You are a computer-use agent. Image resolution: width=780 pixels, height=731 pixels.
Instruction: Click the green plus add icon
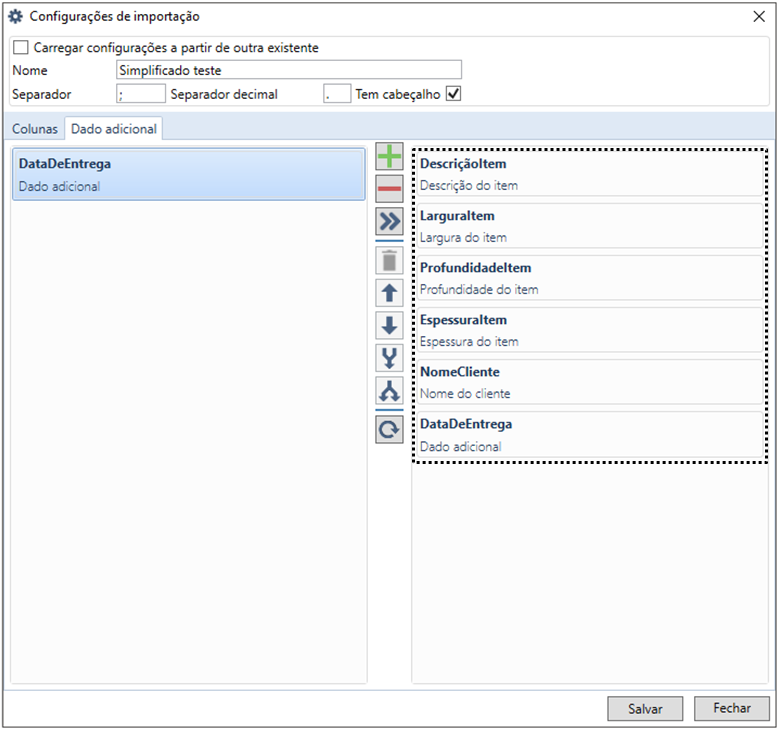[390, 157]
